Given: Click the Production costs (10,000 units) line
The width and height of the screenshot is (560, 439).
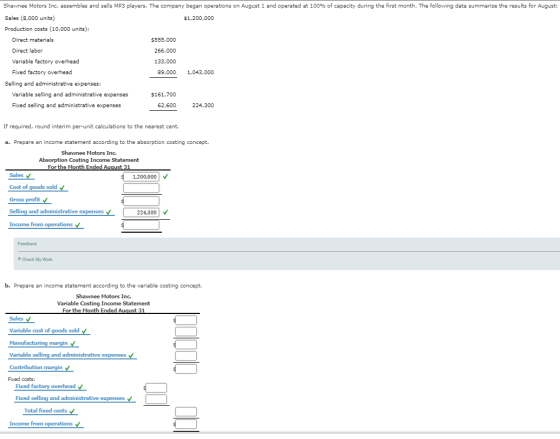Looking at the screenshot, I should point(47,29).
